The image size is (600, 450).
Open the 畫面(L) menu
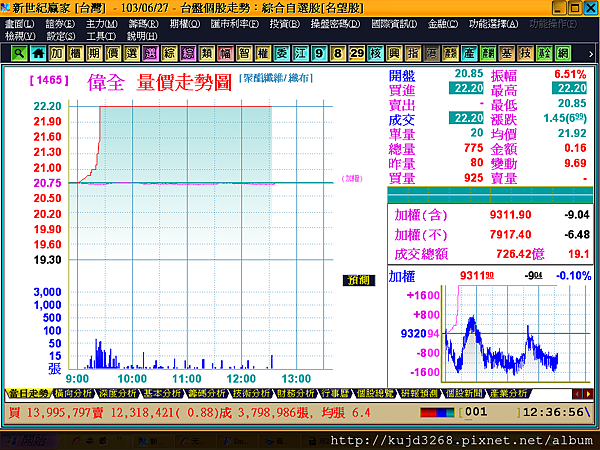pos(20,24)
